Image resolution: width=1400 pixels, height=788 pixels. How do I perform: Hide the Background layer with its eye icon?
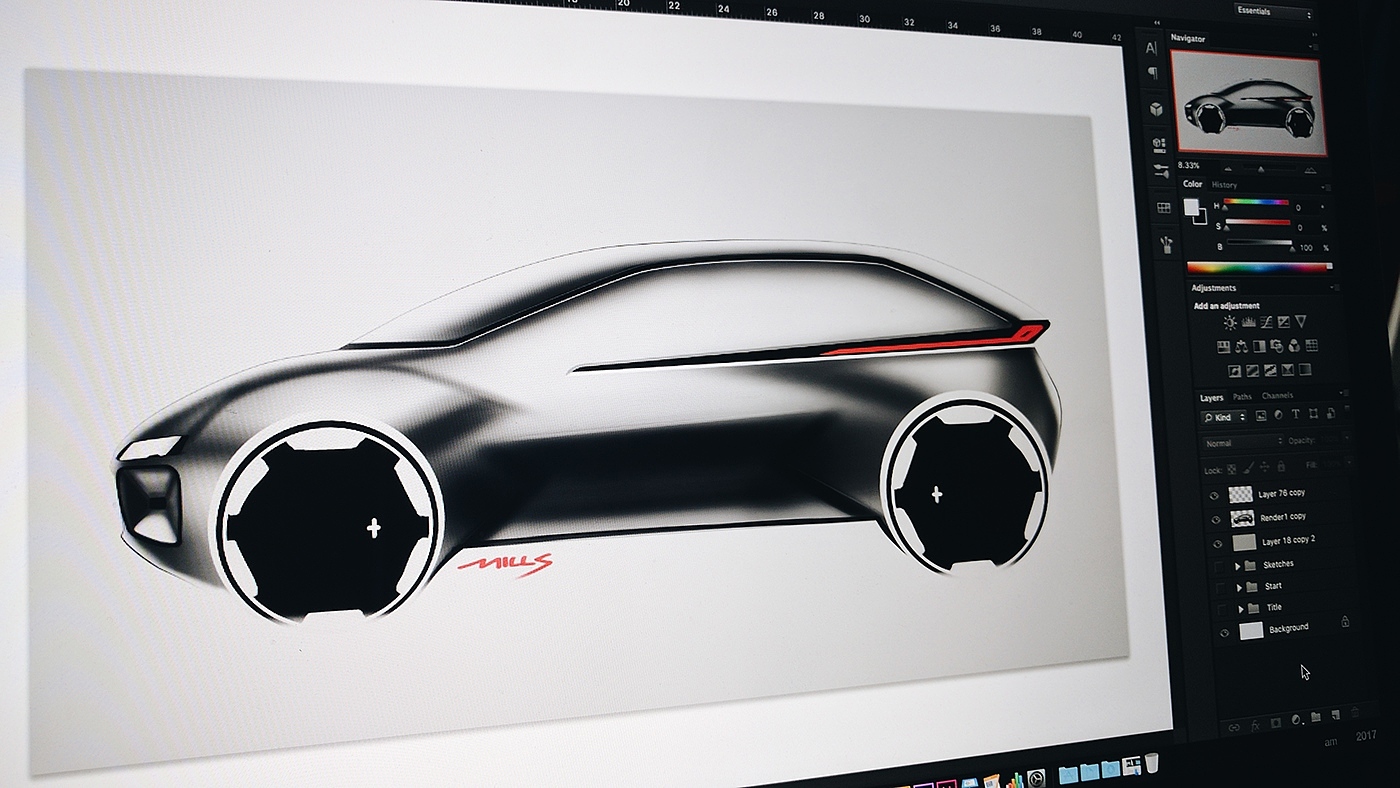(x=1223, y=633)
